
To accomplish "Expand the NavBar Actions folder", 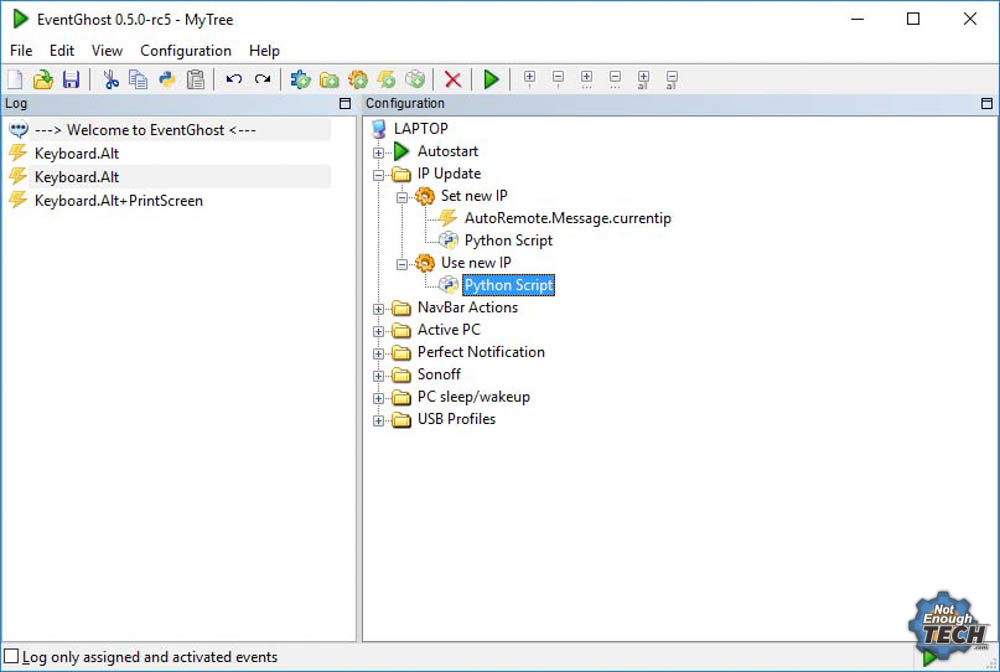I will click(x=379, y=309).
